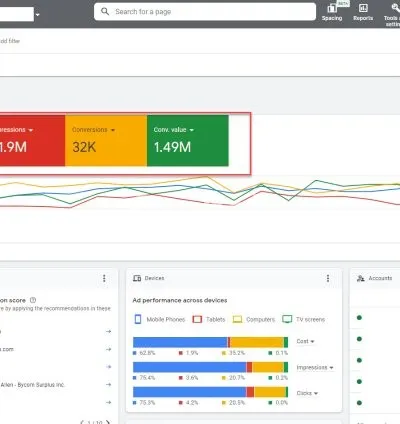
Task: Click the 20.5% clicks value
Action: point(237,403)
